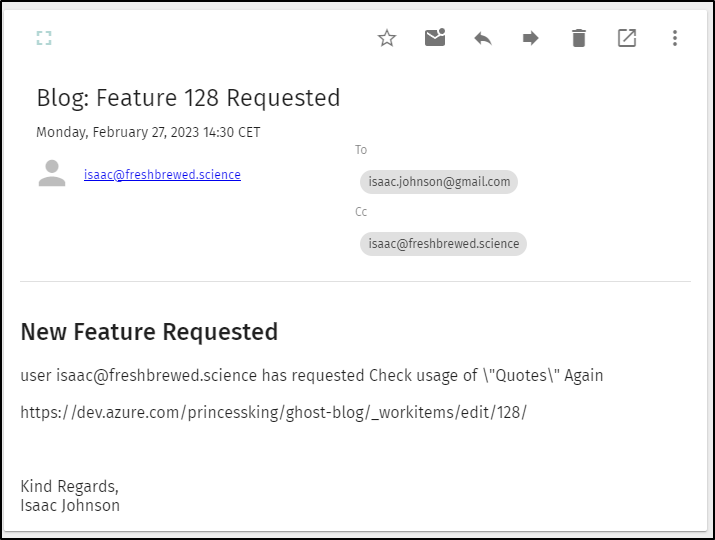Screen dimensions: 715x540
Task: Click the Cc field label
Action: [x=361, y=212]
